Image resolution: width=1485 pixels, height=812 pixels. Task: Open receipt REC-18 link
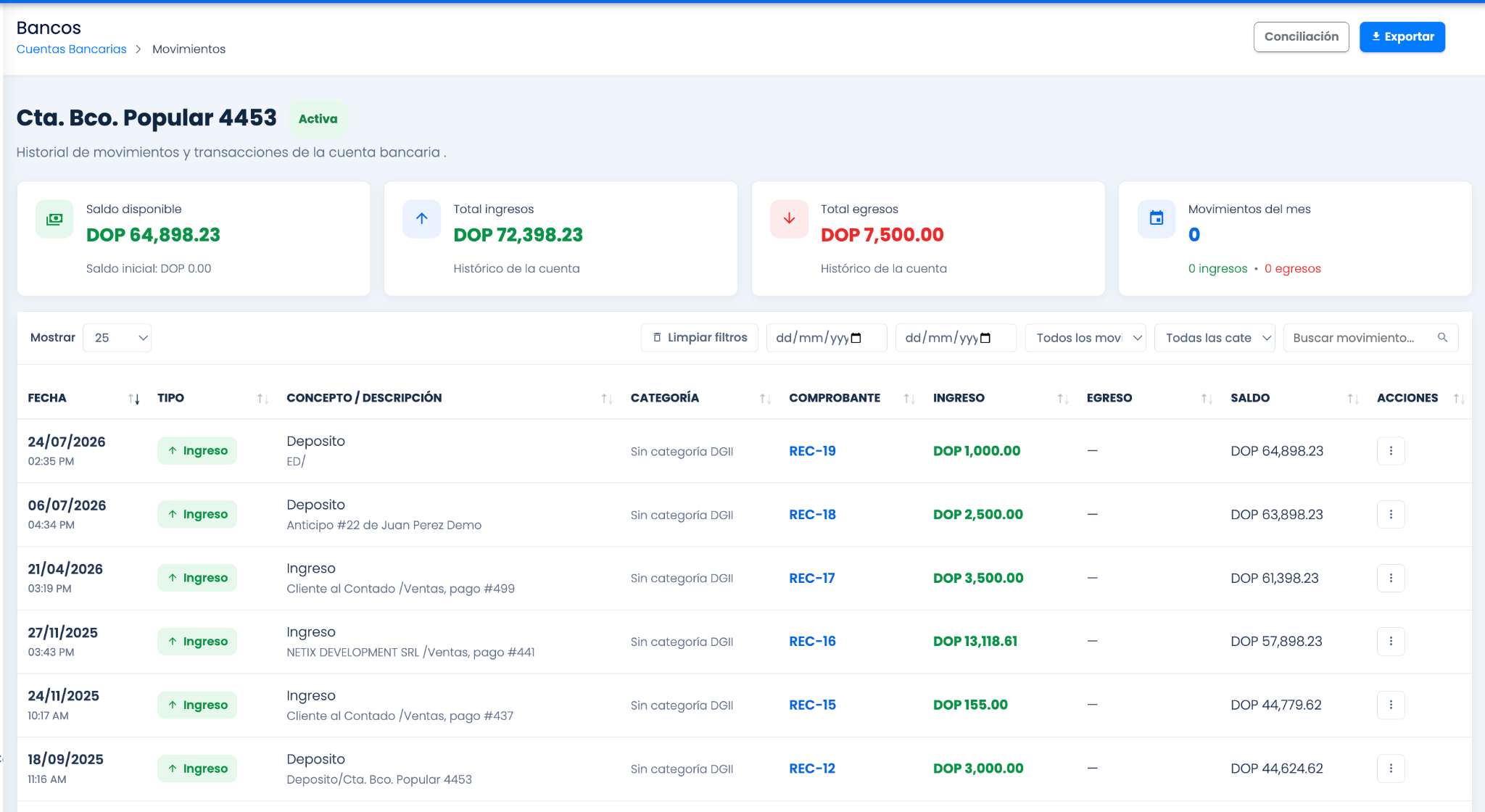click(812, 515)
